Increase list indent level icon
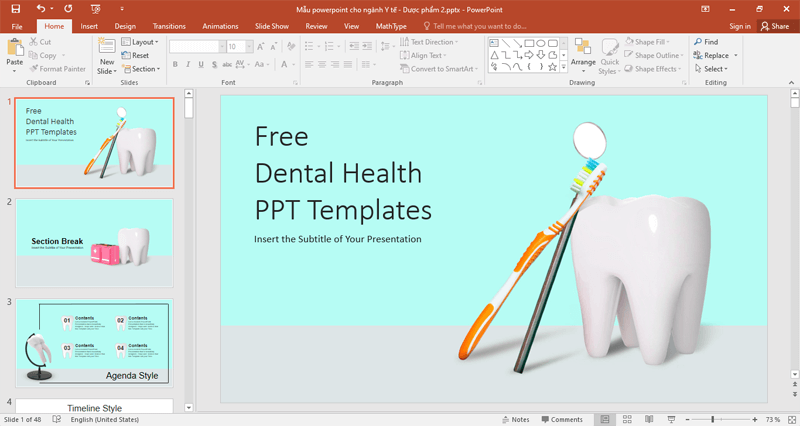Screen dimensions: 800x426 click(367, 46)
